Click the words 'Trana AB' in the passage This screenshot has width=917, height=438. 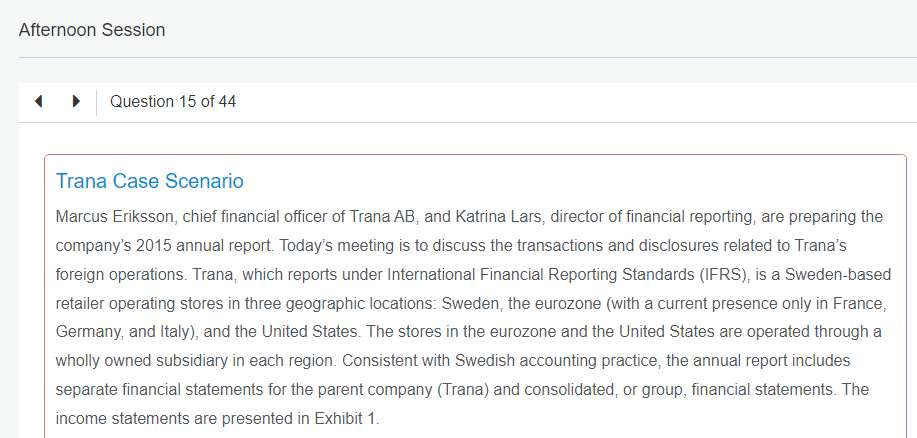coord(383,217)
